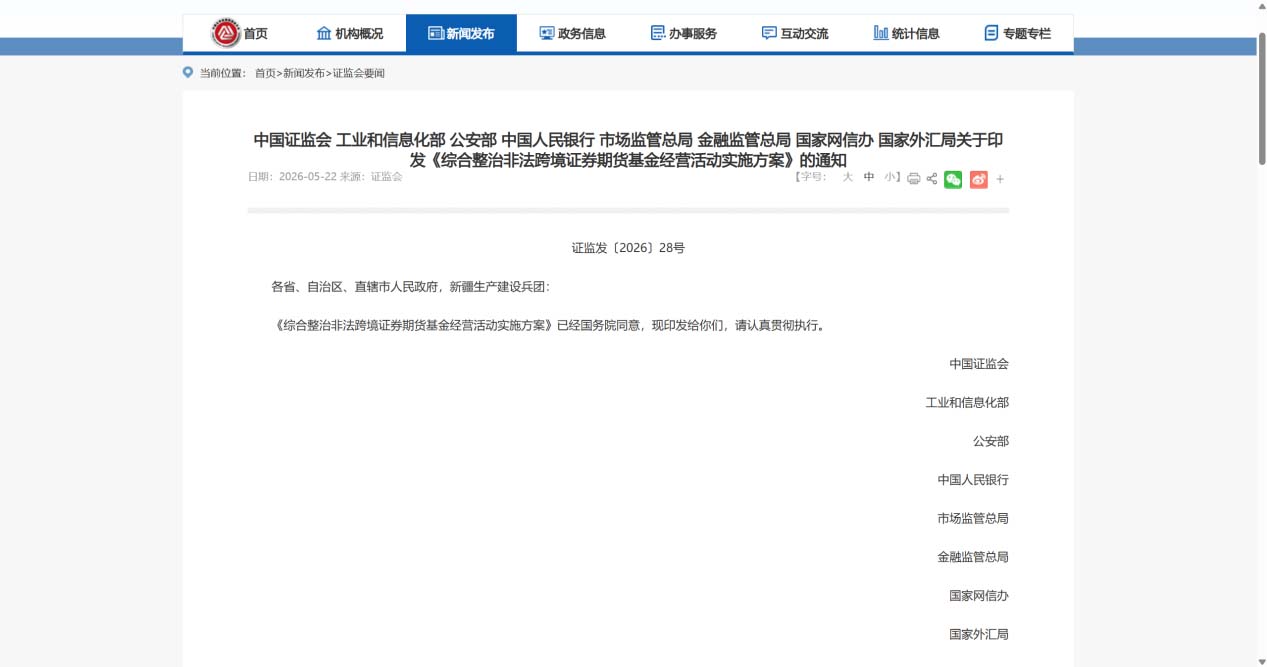Click the signatory text 国家外汇局

(979, 634)
